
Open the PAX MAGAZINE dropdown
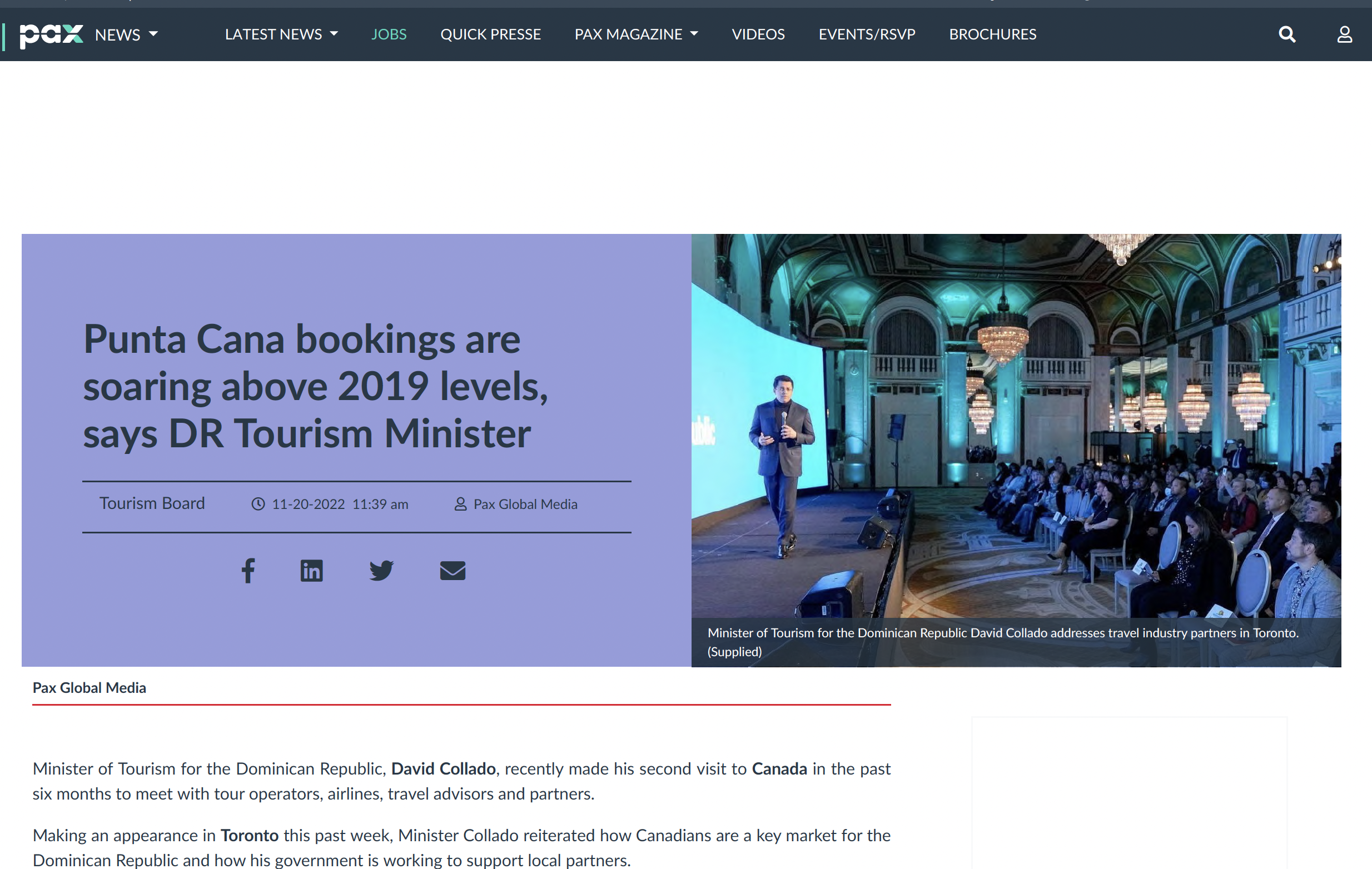pyautogui.click(x=636, y=34)
